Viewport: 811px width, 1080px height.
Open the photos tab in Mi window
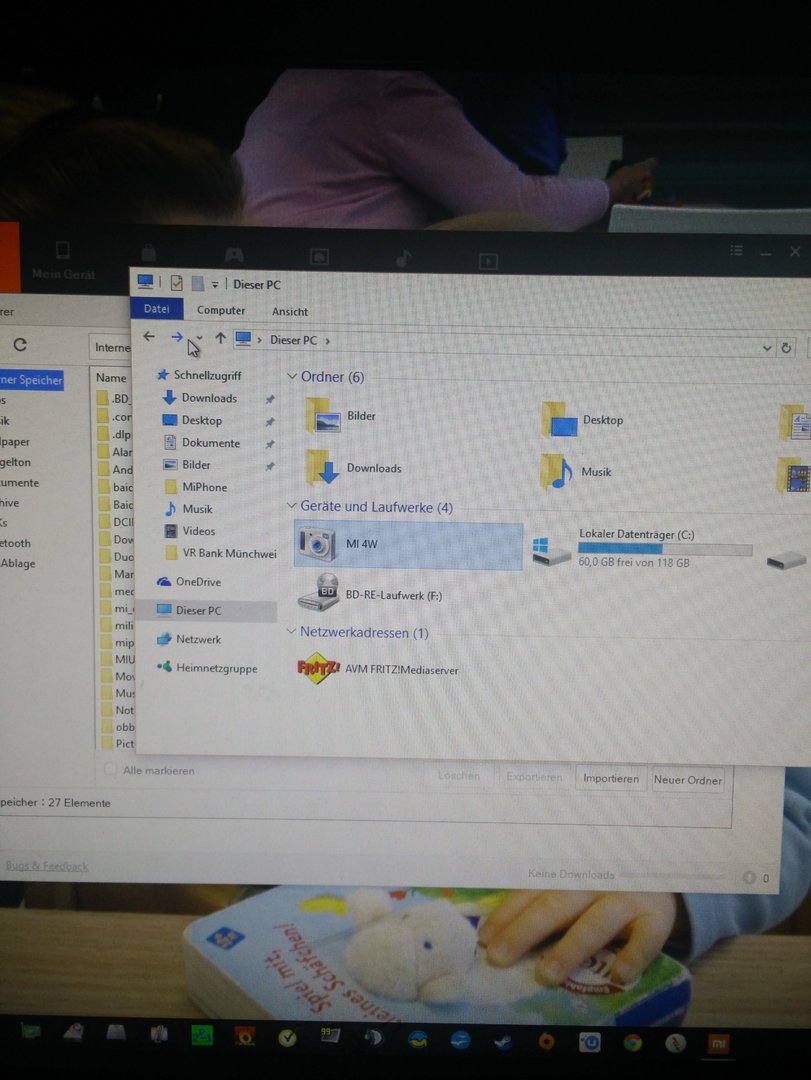[319, 257]
